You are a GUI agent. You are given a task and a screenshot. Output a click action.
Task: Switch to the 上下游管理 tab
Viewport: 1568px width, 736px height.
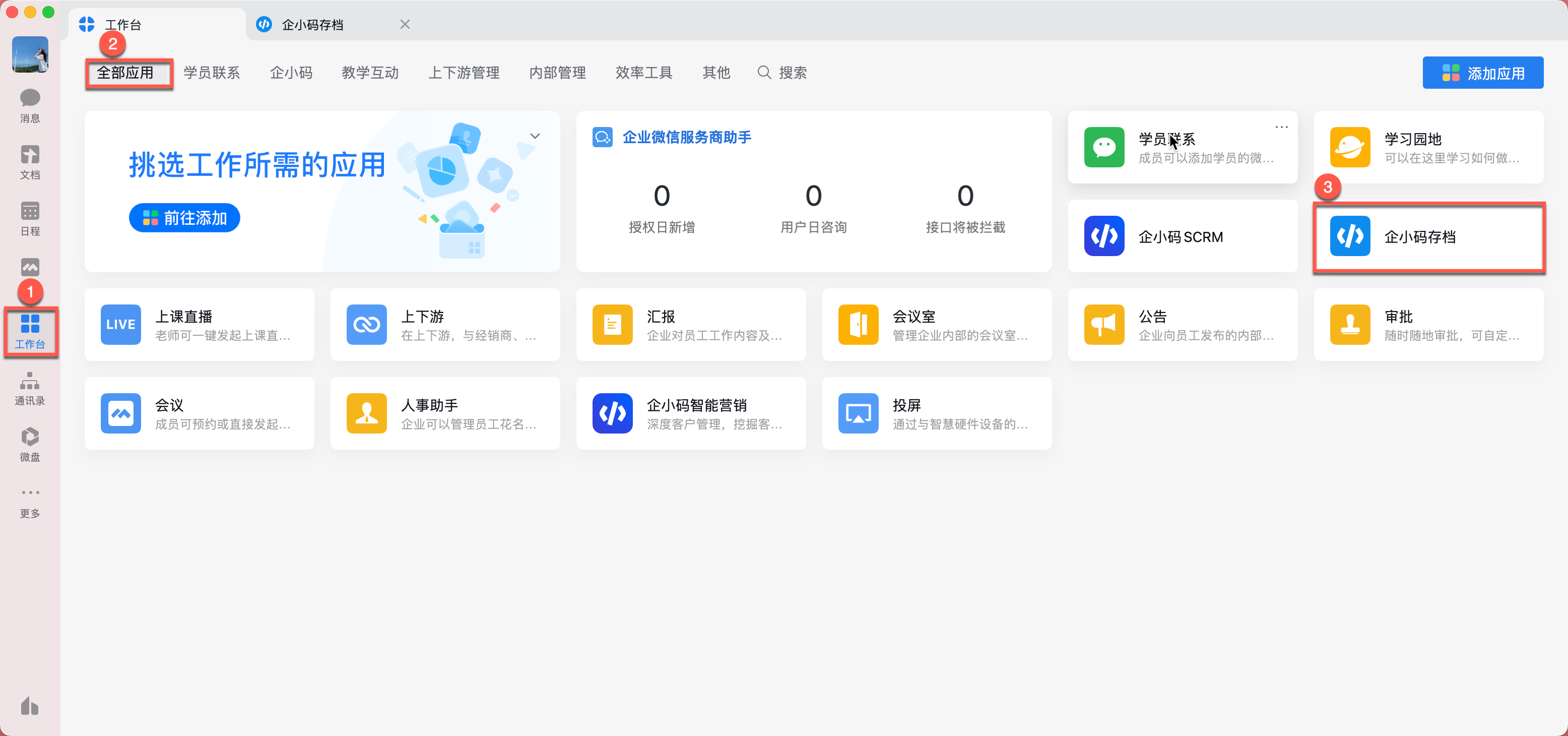(464, 73)
